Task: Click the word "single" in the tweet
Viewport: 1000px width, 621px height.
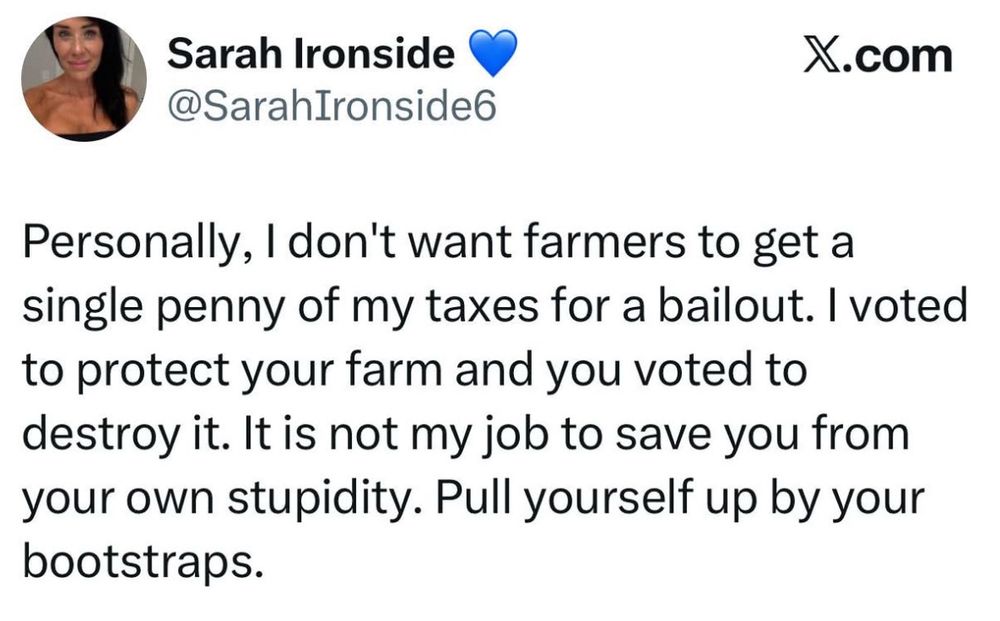Action: pyautogui.click(x=82, y=309)
